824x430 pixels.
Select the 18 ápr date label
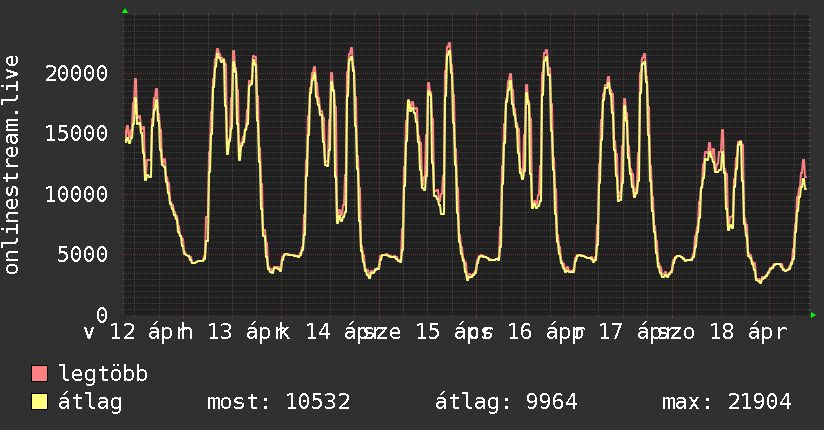tap(747, 332)
